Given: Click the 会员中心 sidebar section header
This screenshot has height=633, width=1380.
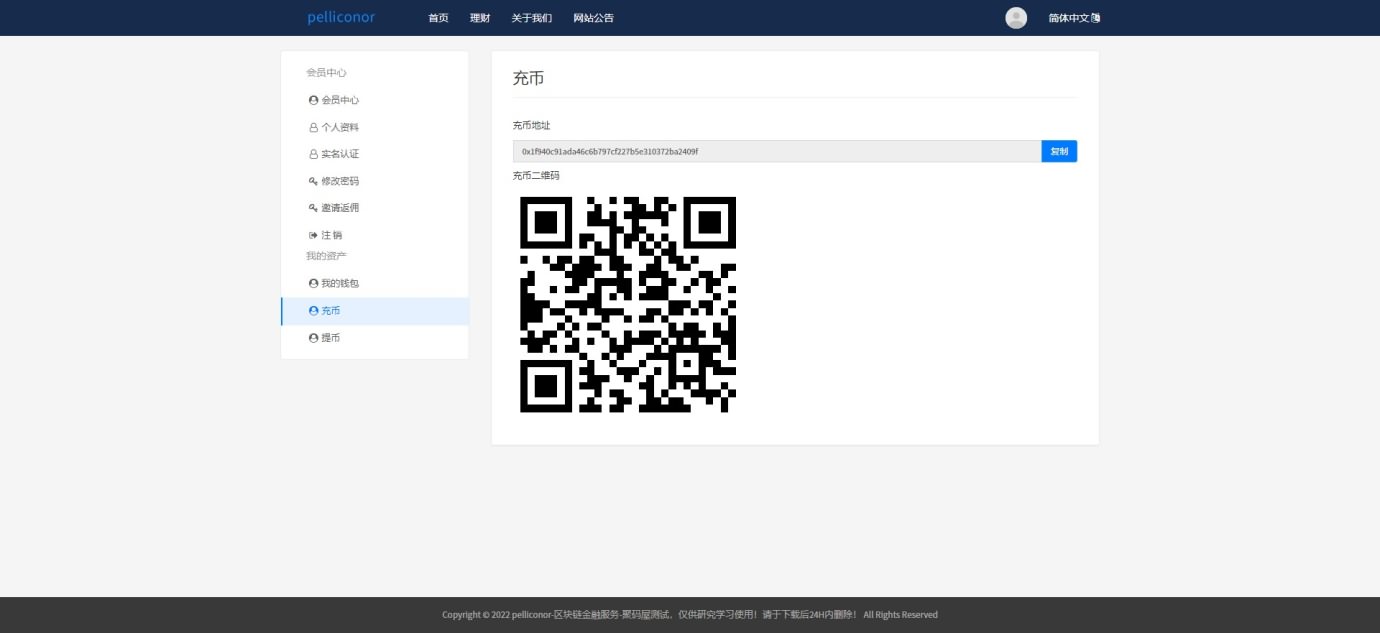Looking at the screenshot, I should point(326,73).
